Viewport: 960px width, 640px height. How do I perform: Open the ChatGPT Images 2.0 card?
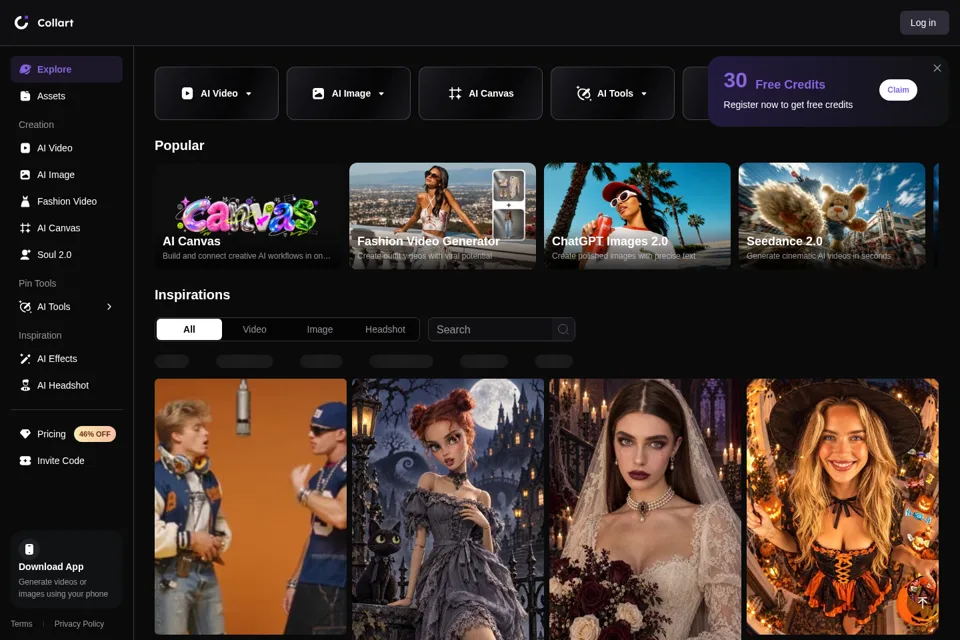[x=637, y=216]
